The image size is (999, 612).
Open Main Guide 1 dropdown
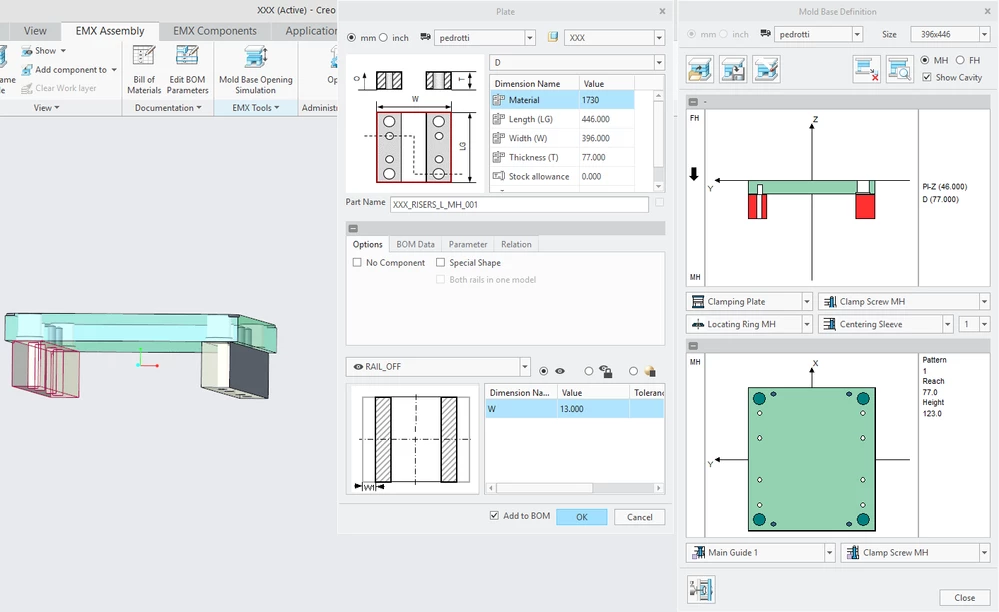(829, 553)
